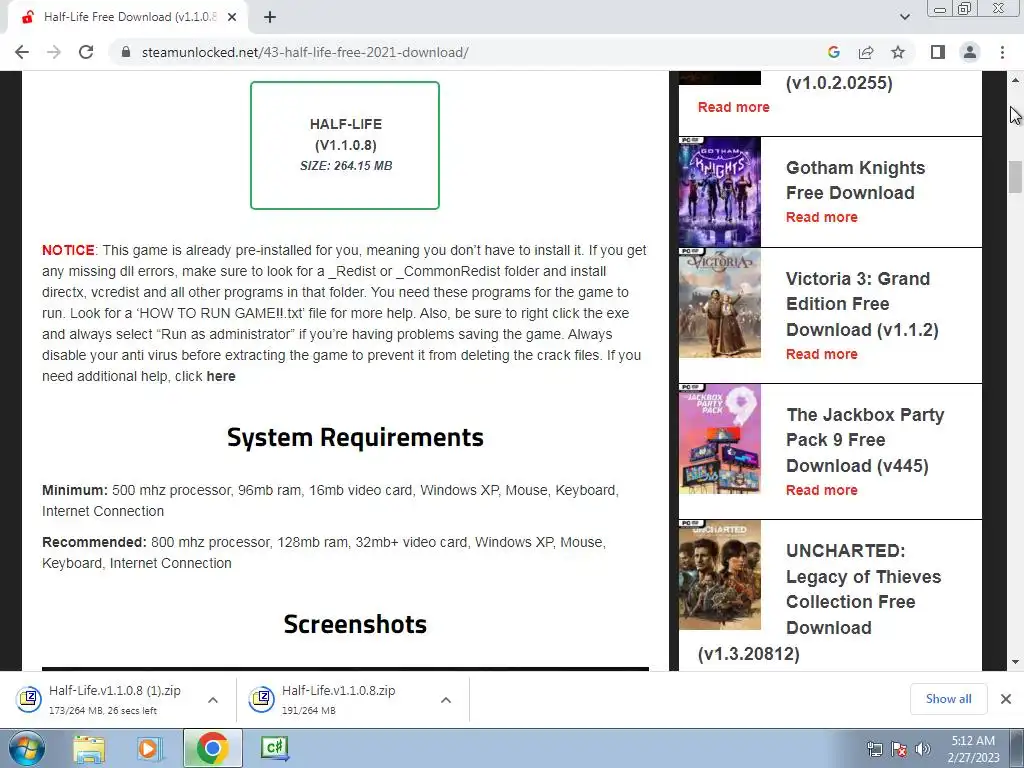Open the first sidebar Read more link

[x=733, y=107]
